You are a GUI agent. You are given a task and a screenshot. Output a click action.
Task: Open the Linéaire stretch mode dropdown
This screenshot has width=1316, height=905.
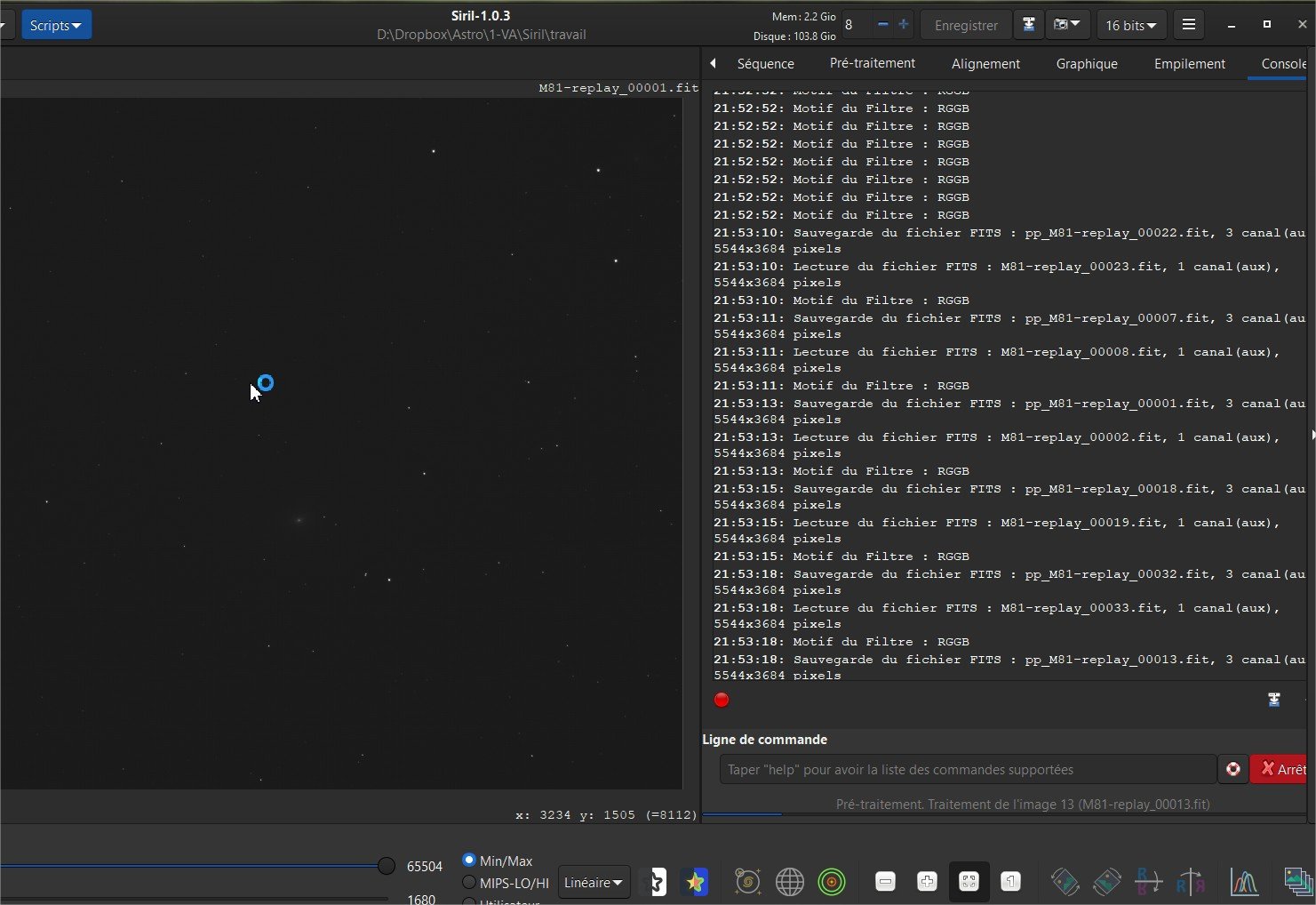click(x=593, y=882)
